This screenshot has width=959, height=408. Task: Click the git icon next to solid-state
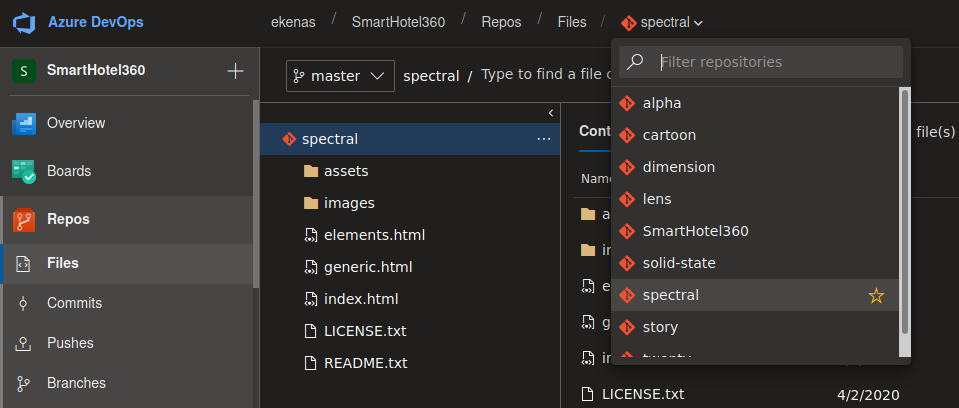(x=627, y=263)
